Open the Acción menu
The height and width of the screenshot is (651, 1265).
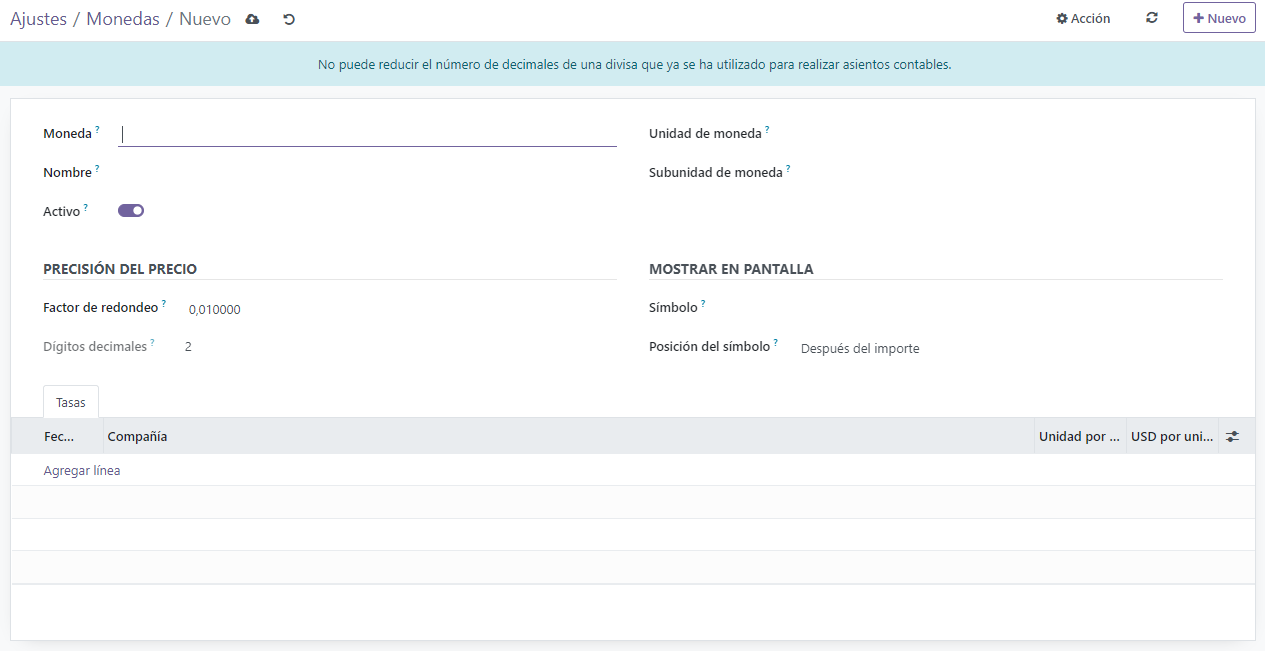(x=1082, y=17)
